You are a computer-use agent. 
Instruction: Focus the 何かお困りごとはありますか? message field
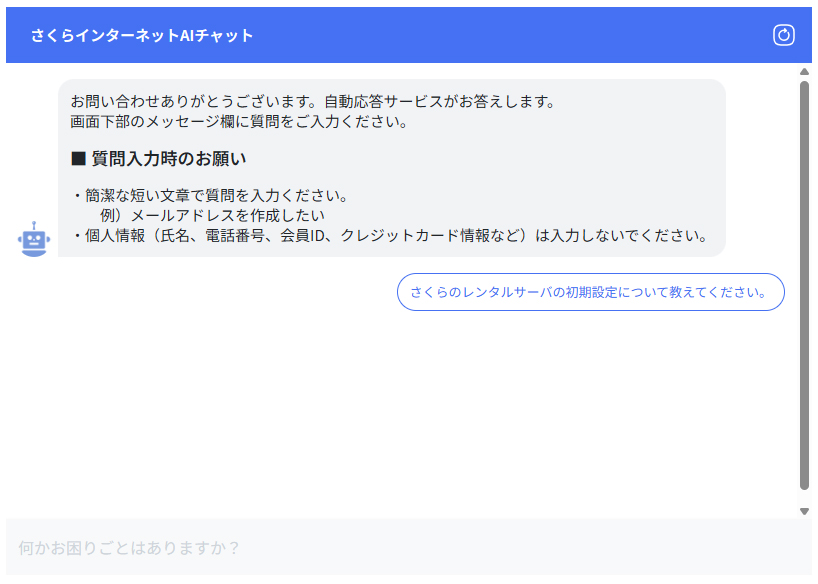click(409, 547)
